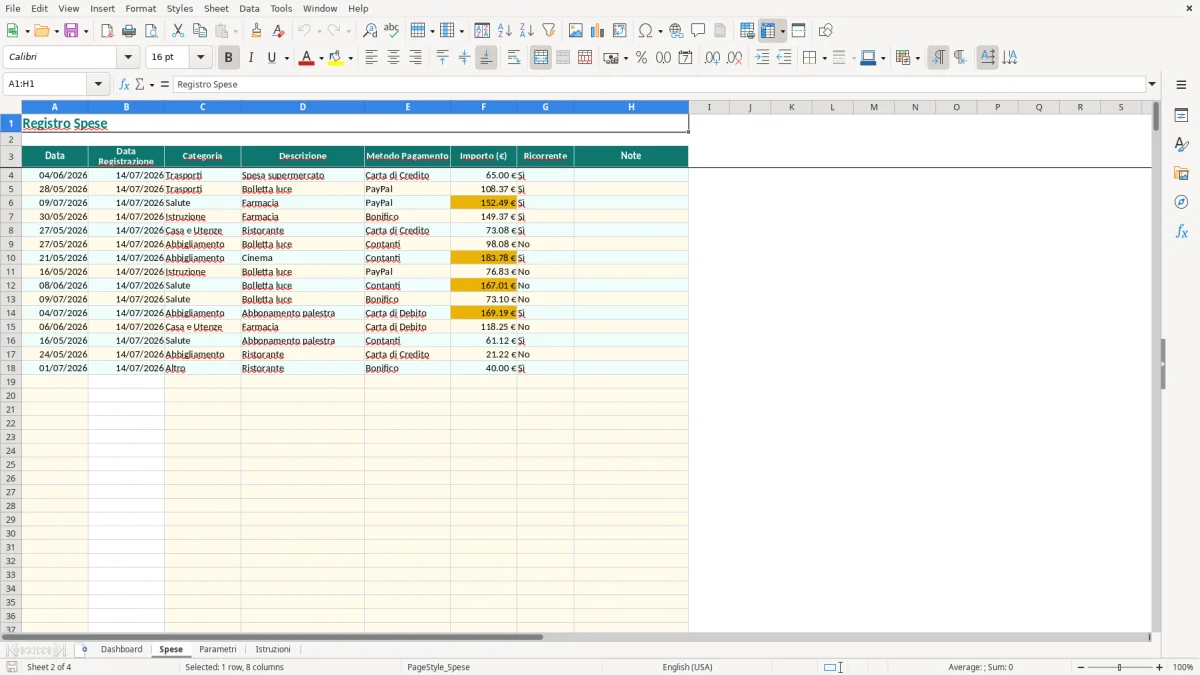The image size is (1200, 675).
Task: Open sidebar Properties panel icon
Action: coord(1181,116)
